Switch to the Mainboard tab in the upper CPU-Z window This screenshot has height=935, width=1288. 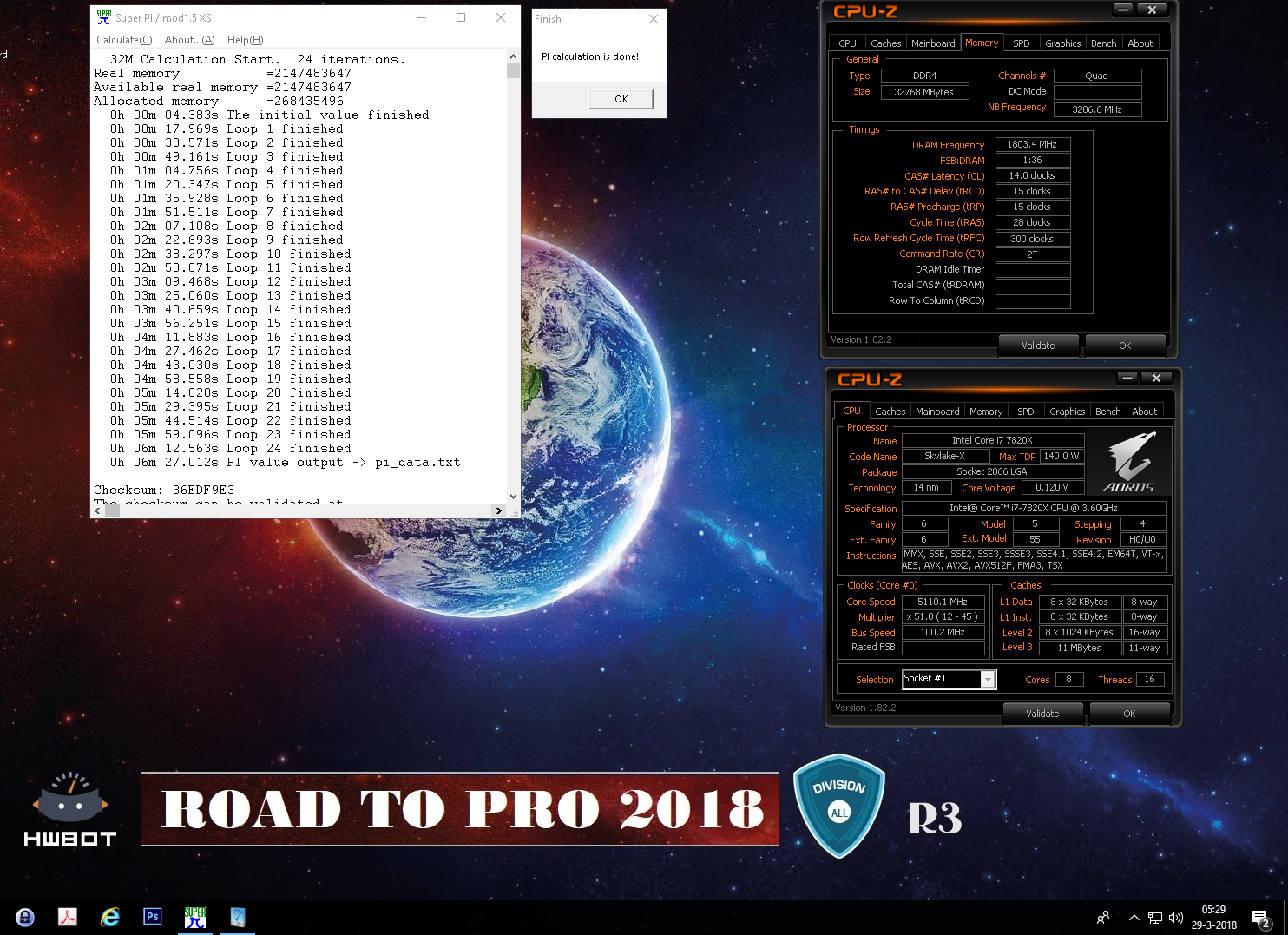click(933, 43)
